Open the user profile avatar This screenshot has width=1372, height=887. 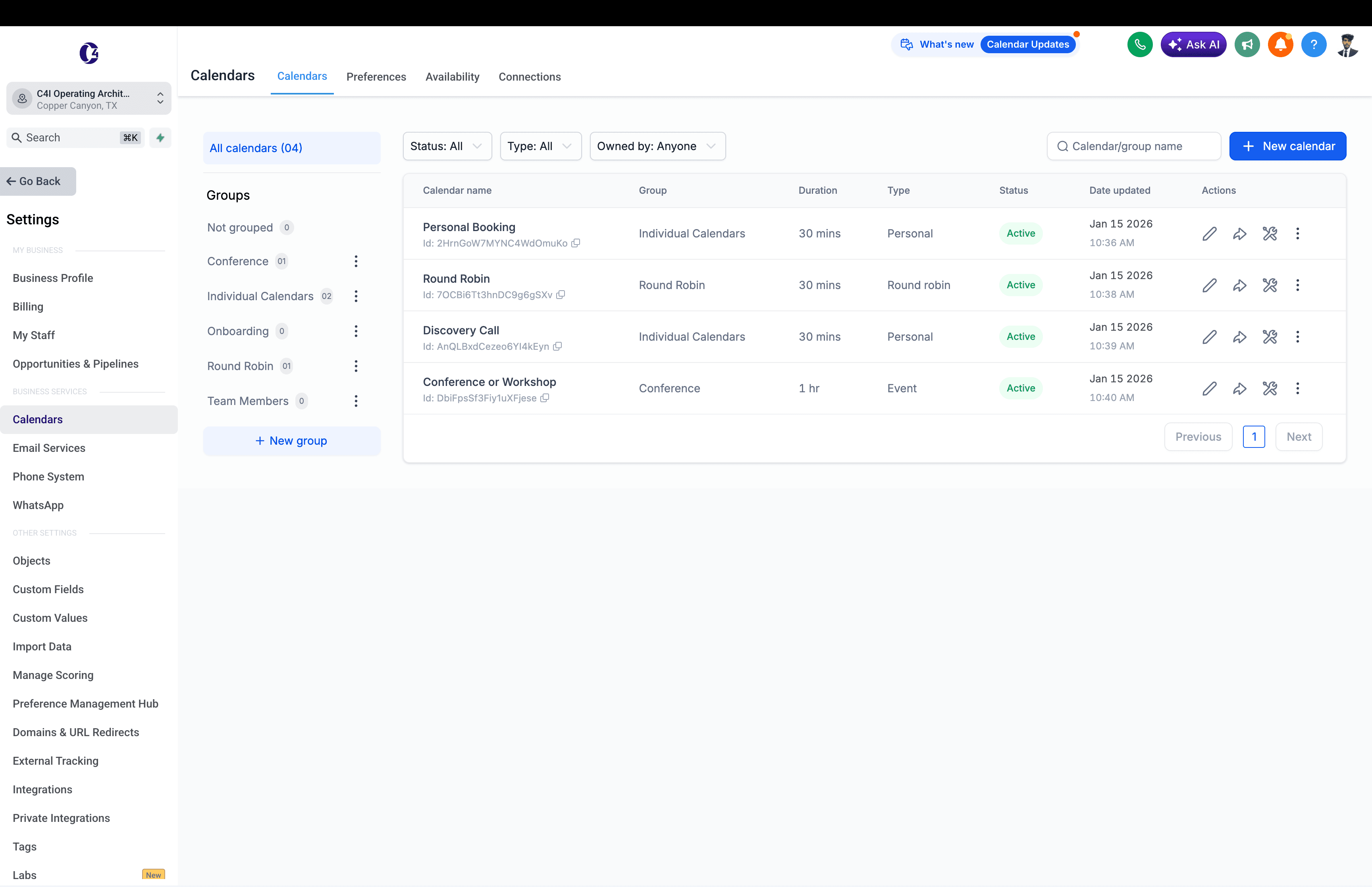tap(1347, 44)
